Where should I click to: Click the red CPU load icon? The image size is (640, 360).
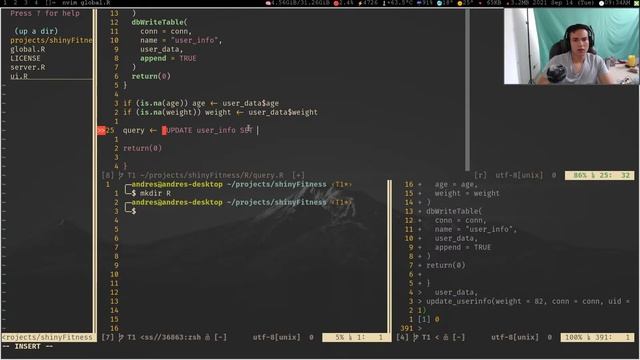coord(336,3)
